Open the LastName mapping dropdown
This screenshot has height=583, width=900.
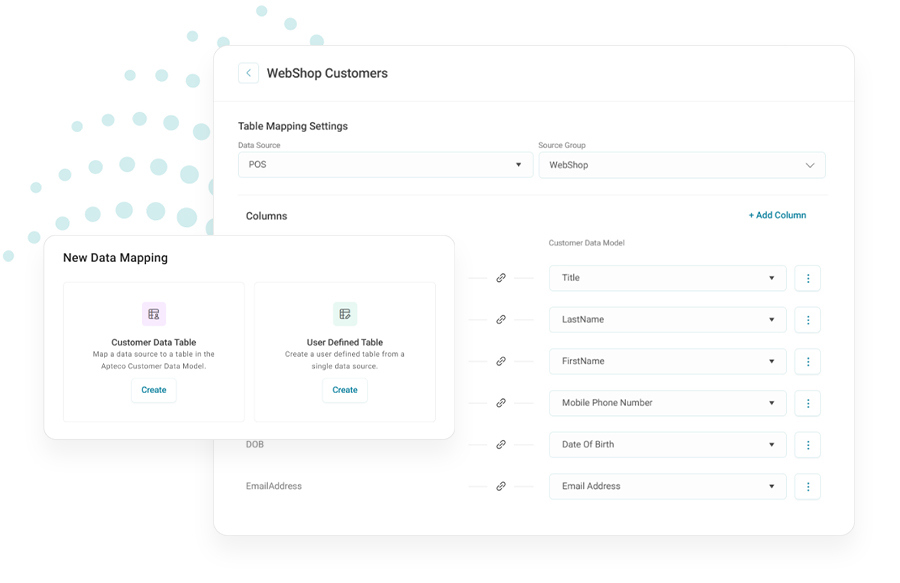pyautogui.click(x=667, y=320)
